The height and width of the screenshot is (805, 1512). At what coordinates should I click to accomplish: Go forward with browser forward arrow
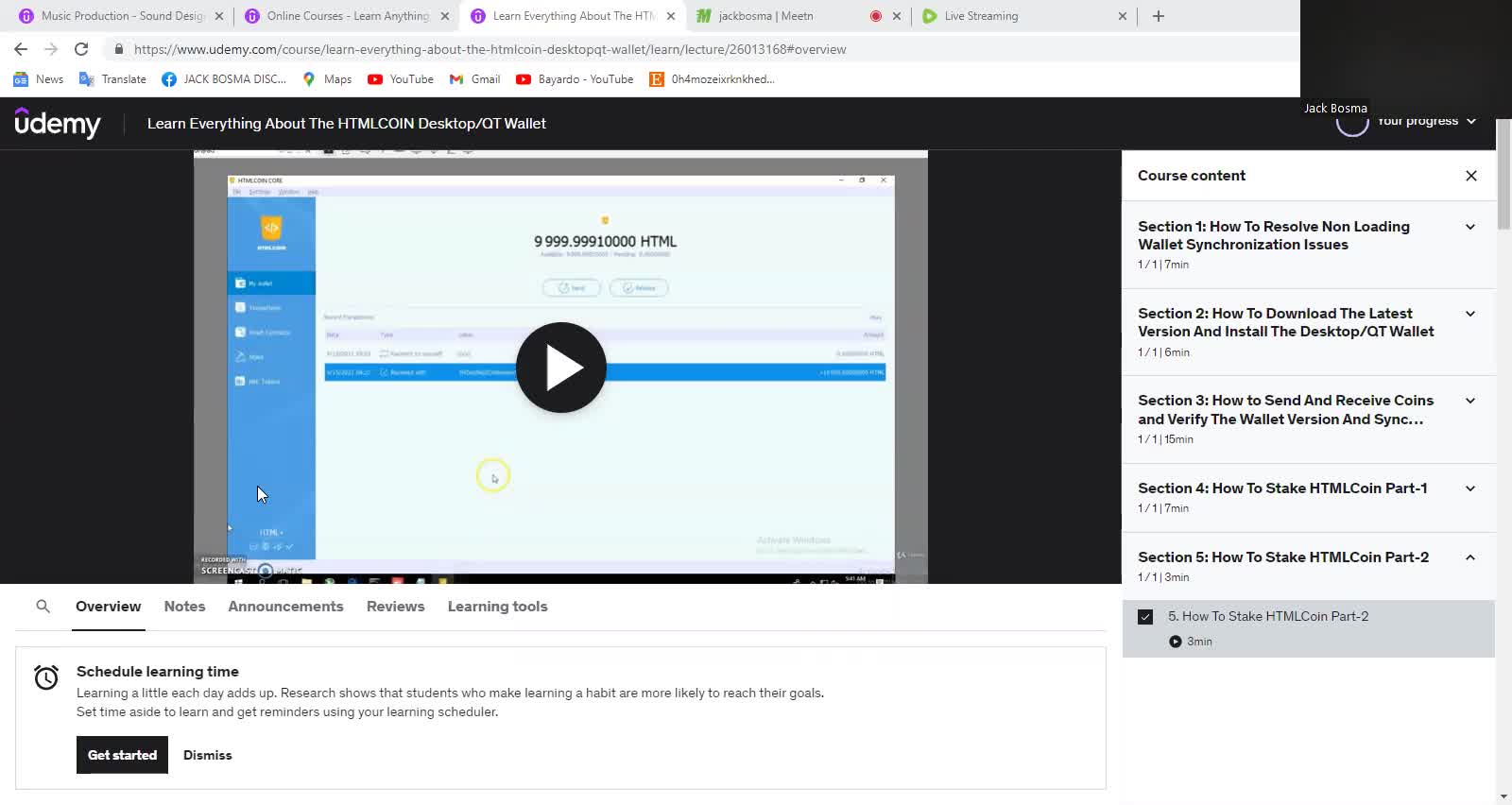pyautogui.click(x=51, y=49)
